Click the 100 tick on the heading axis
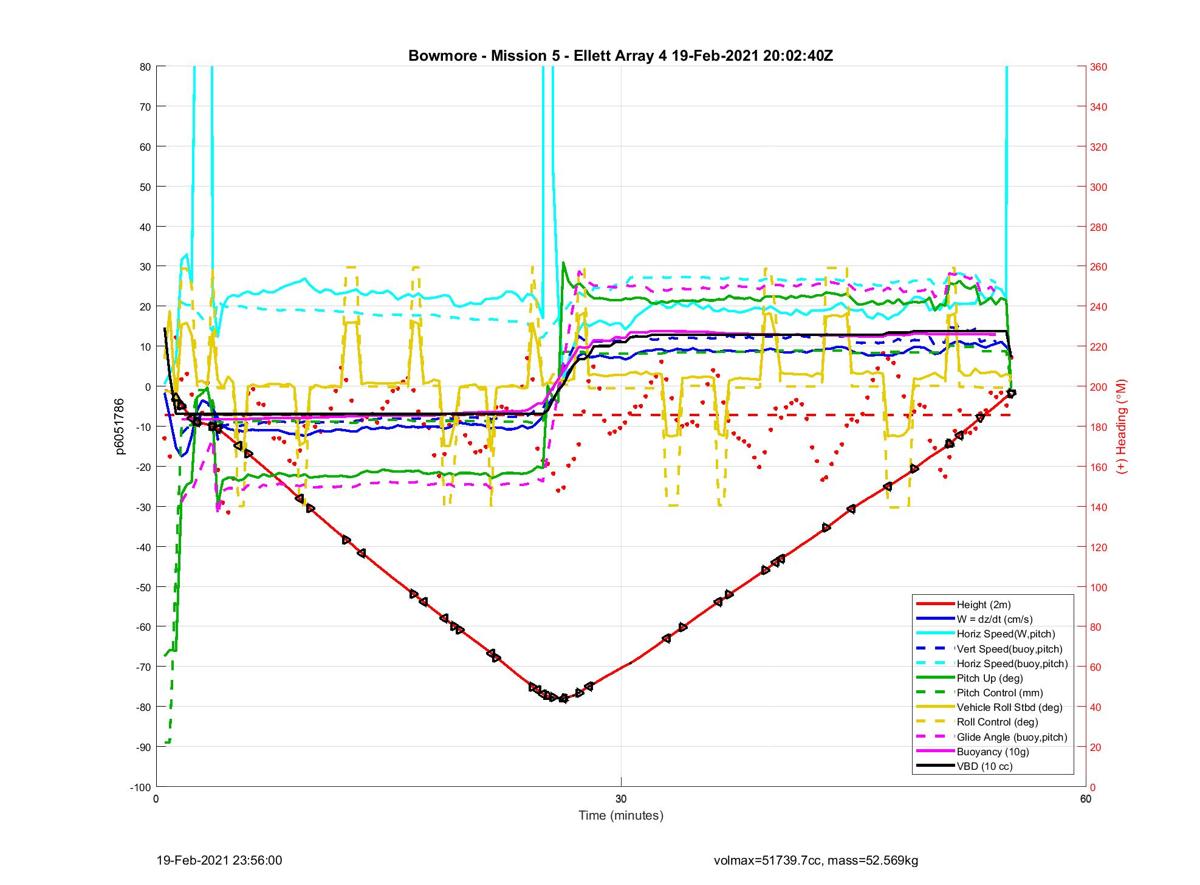This screenshot has height=885, width=1200. (x=1099, y=587)
